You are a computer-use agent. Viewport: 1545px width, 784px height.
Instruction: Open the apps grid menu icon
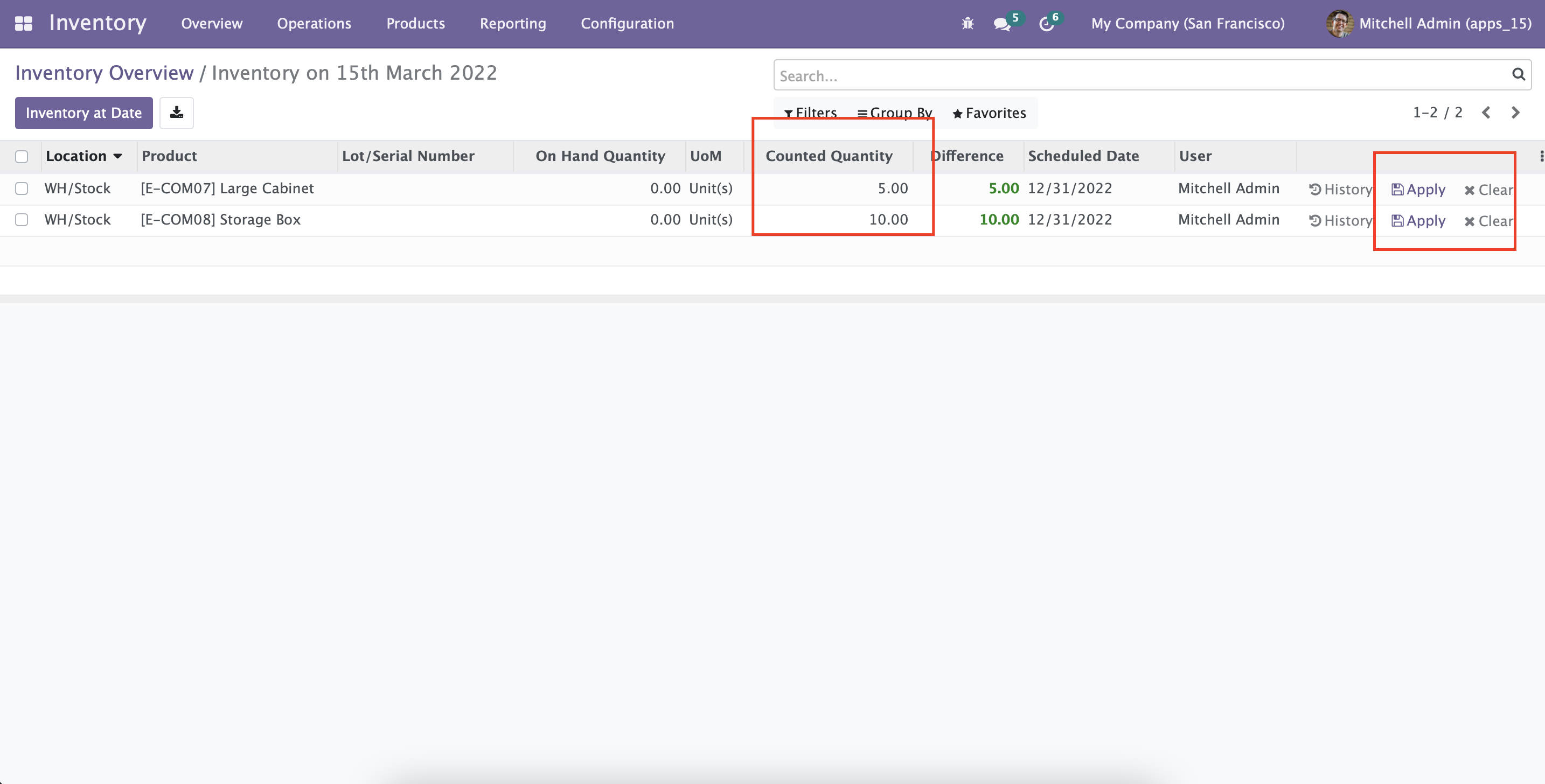(23, 23)
